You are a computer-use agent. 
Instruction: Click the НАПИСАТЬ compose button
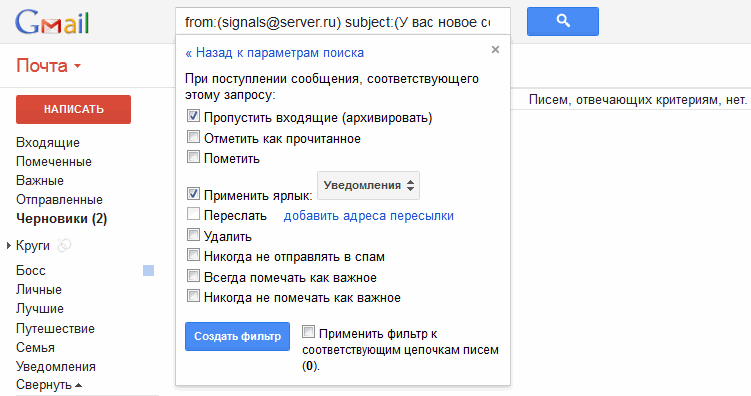coord(73,109)
